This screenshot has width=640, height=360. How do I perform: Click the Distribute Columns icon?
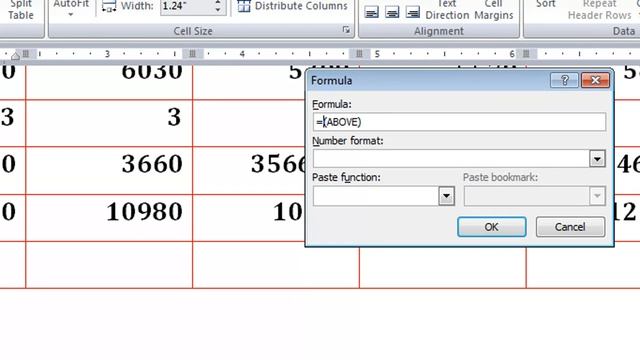pyautogui.click(x=244, y=6)
